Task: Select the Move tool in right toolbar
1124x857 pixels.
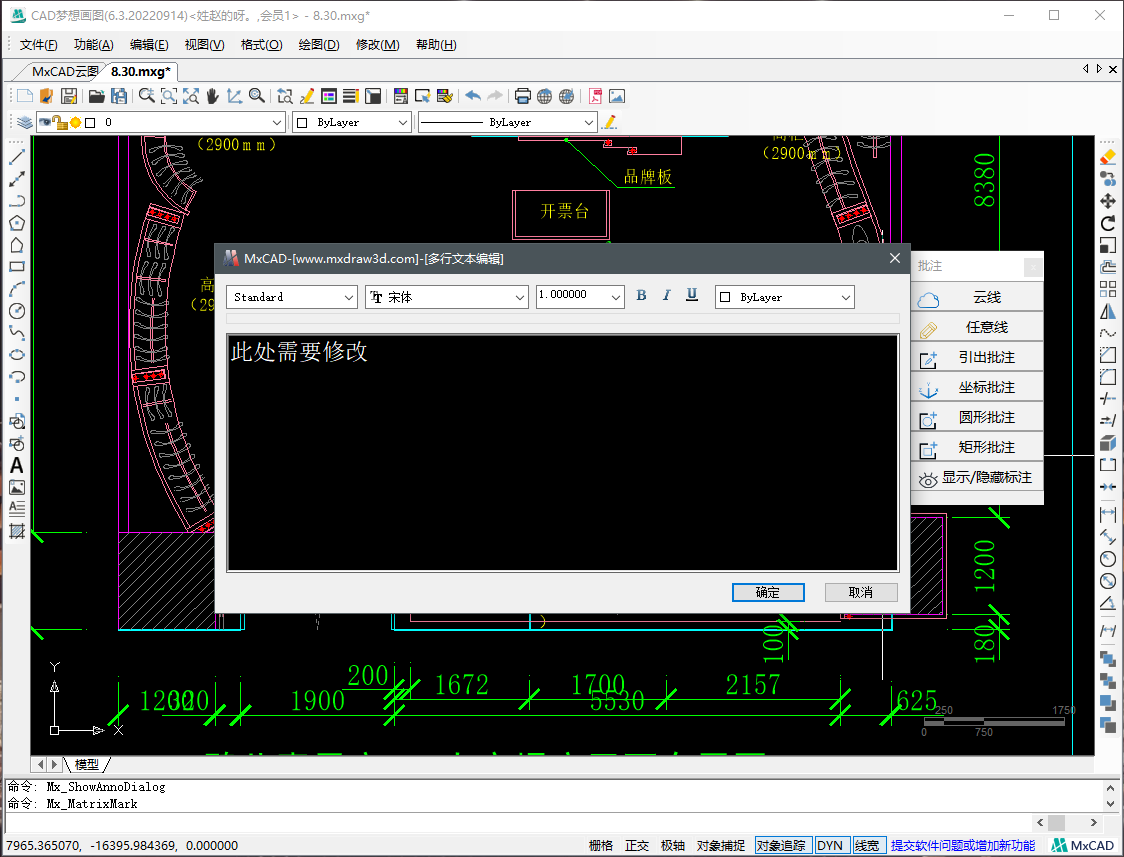Action: pyautogui.click(x=1108, y=201)
